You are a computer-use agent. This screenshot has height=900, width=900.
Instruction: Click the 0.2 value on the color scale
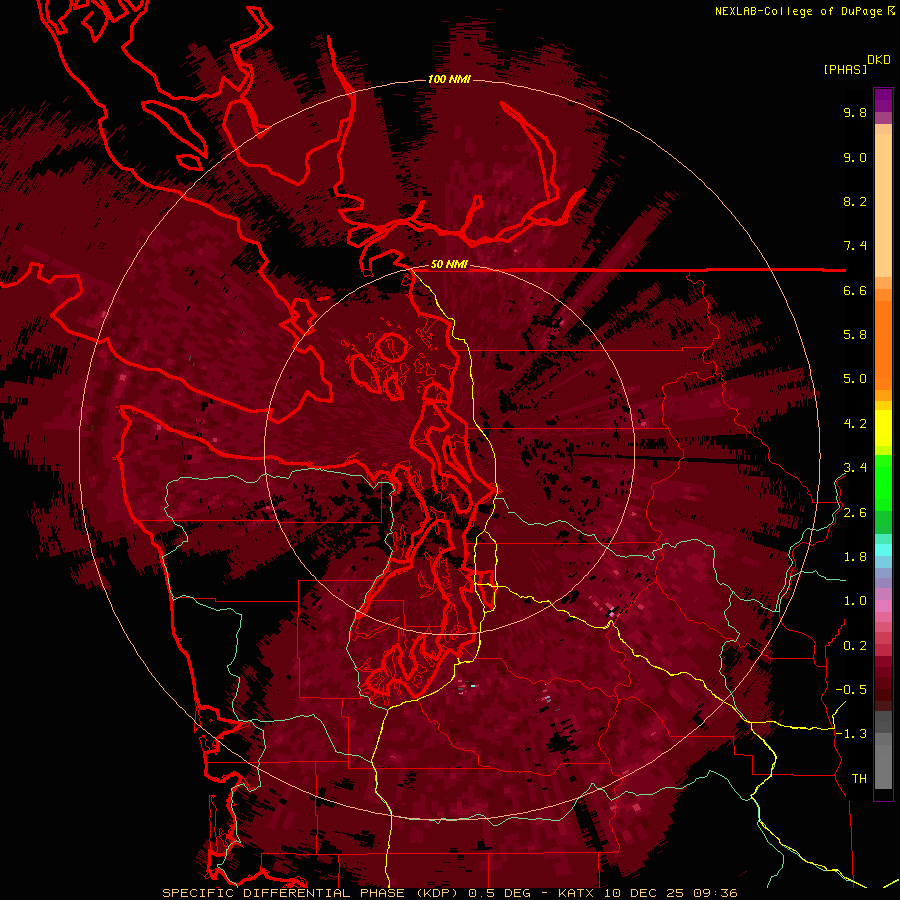click(x=855, y=646)
